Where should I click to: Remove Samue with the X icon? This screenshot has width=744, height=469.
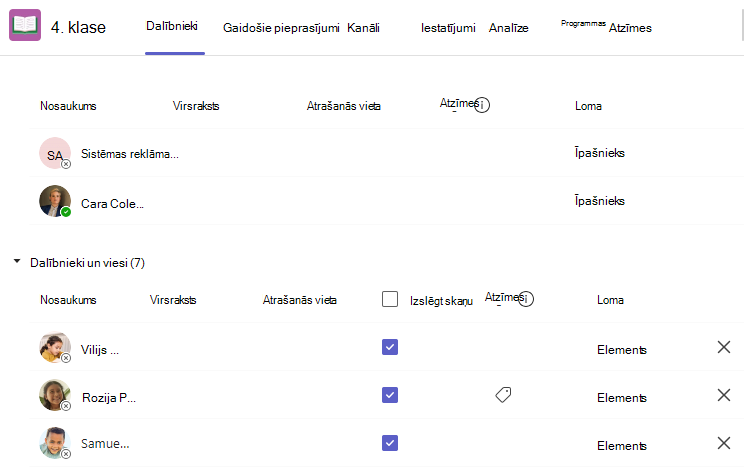click(724, 443)
